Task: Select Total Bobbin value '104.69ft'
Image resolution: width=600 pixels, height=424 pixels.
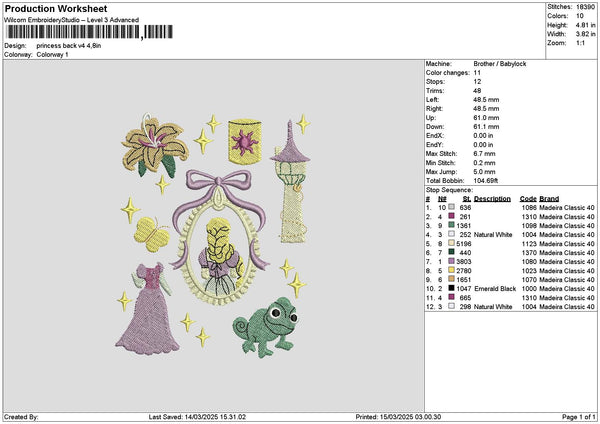Action: pyautogui.click(x=486, y=181)
